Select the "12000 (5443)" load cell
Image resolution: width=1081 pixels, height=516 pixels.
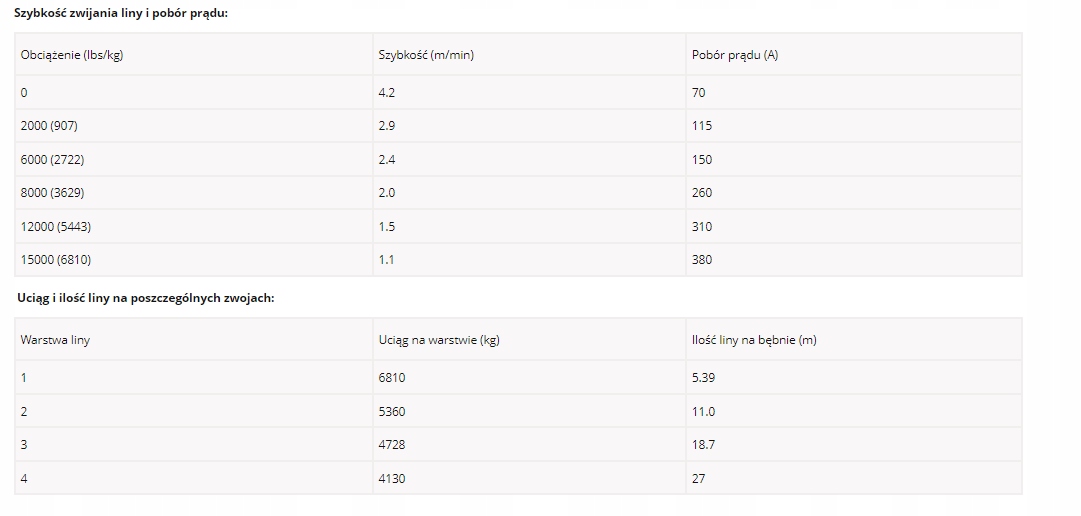click(x=56, y=227)
